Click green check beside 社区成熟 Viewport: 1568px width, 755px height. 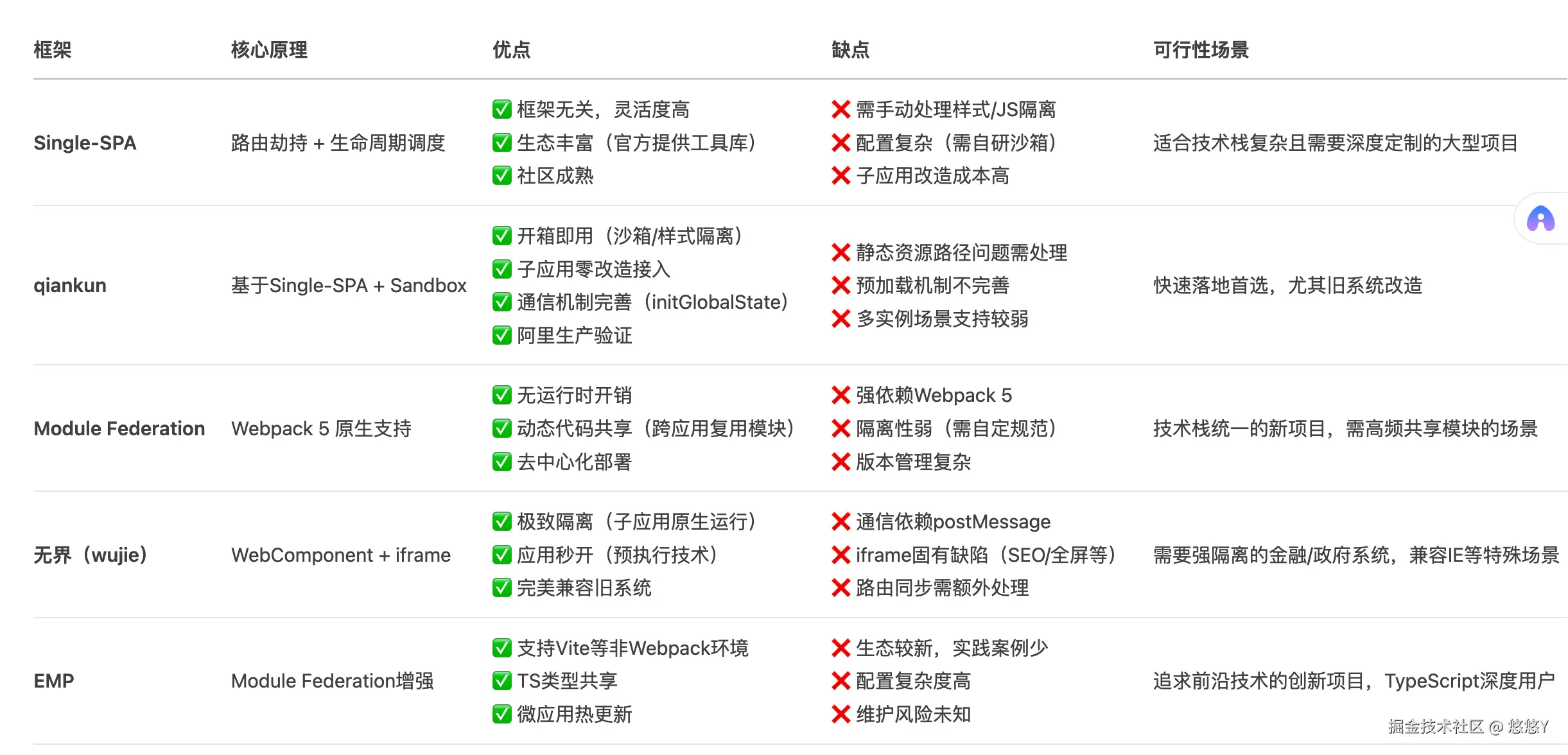[x=501, y=176]
